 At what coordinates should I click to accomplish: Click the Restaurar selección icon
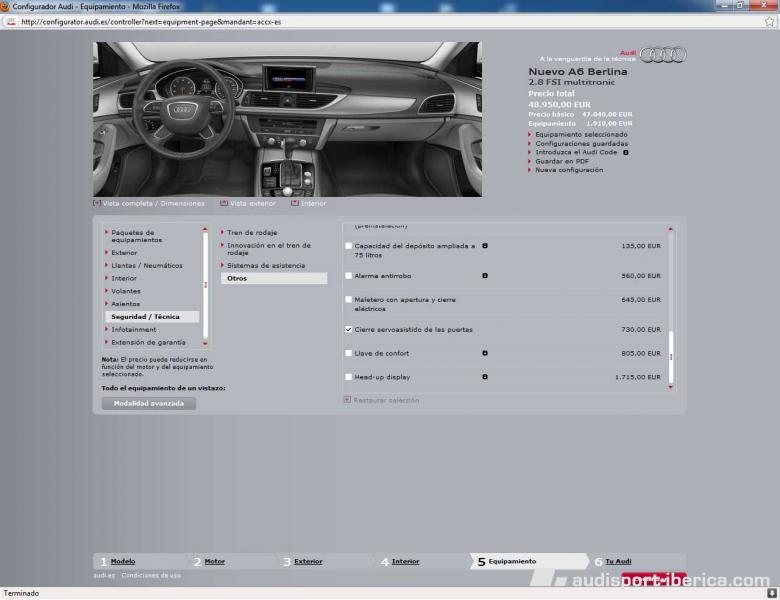pyautogui.click(x=347, y=400)
